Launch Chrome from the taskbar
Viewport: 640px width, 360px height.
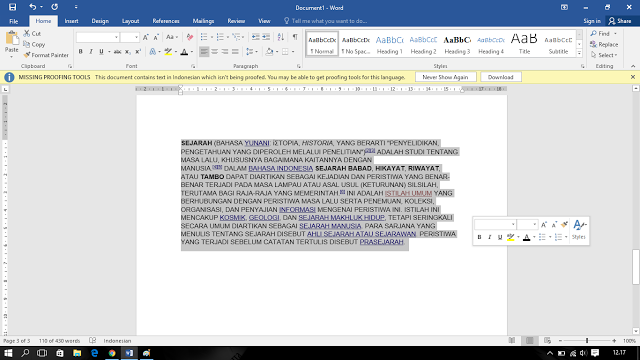[x=112, y=353]
